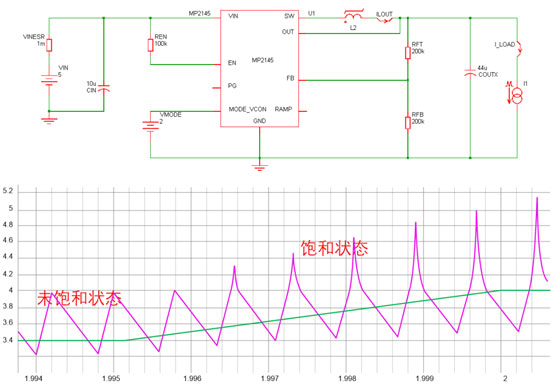This screenshot has height=387, width=554.
Task: Click the MODE_VCON pin label
Action: [247, 109]
